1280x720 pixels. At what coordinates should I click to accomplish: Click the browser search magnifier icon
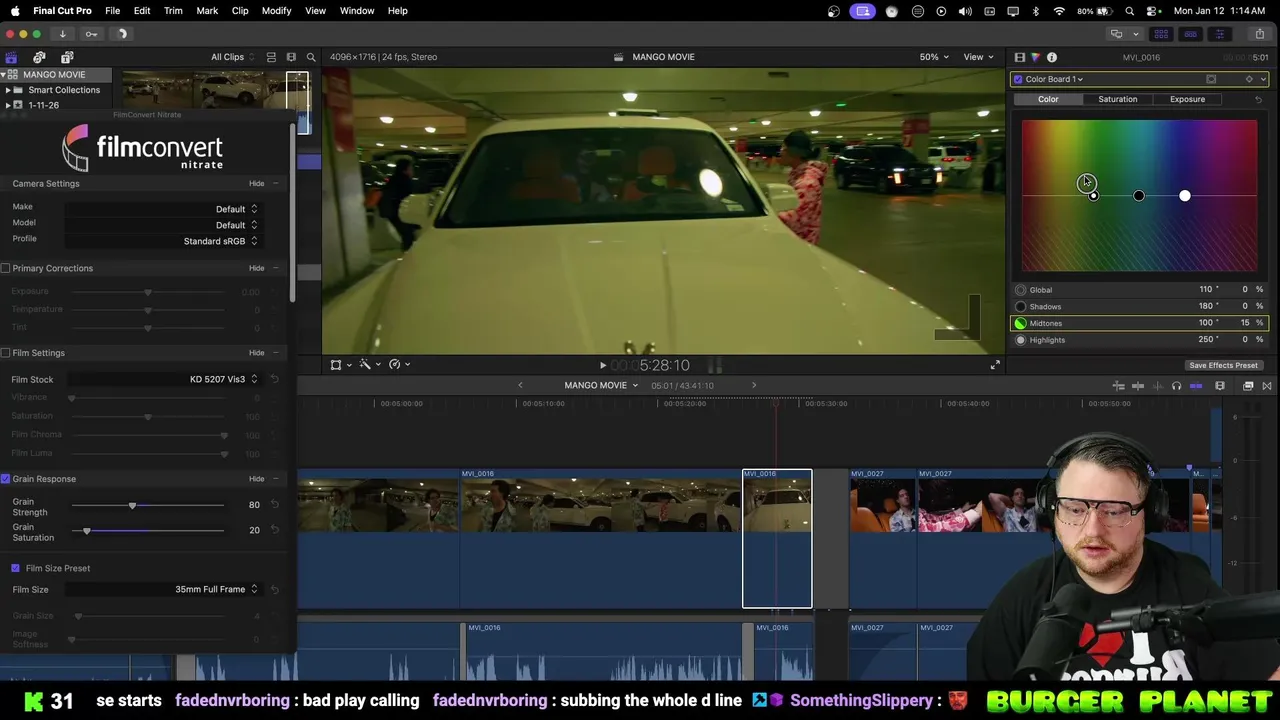click(311, 57)
